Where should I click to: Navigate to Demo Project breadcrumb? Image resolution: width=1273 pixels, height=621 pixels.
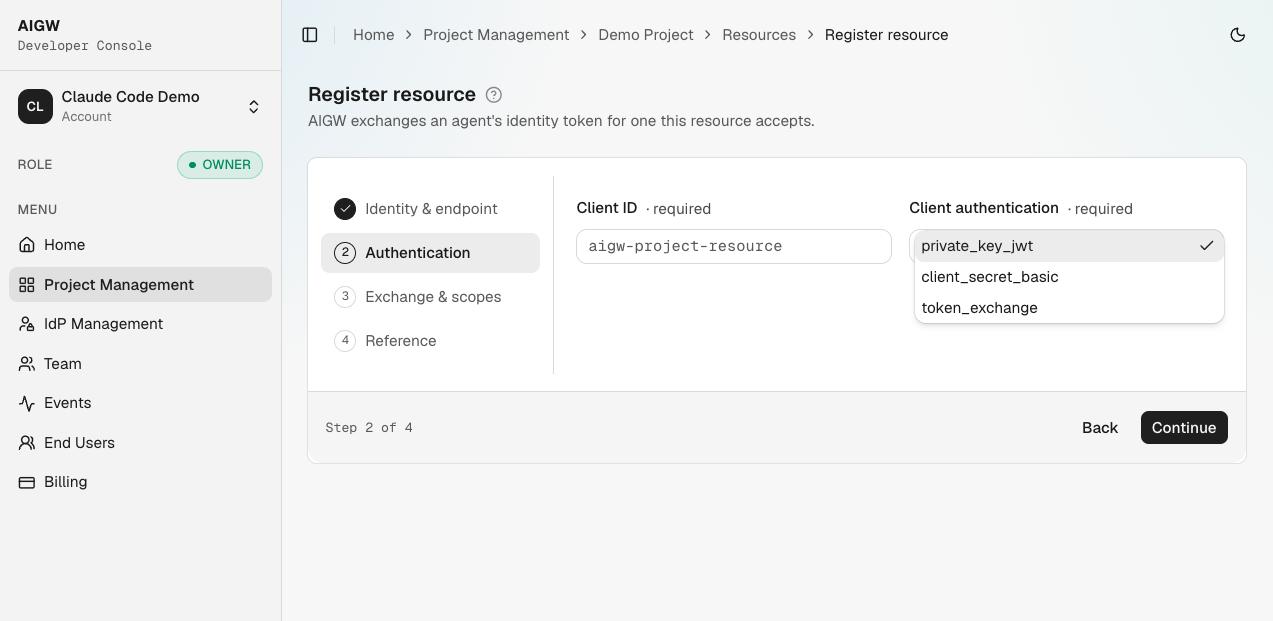[x=646, y=35]
